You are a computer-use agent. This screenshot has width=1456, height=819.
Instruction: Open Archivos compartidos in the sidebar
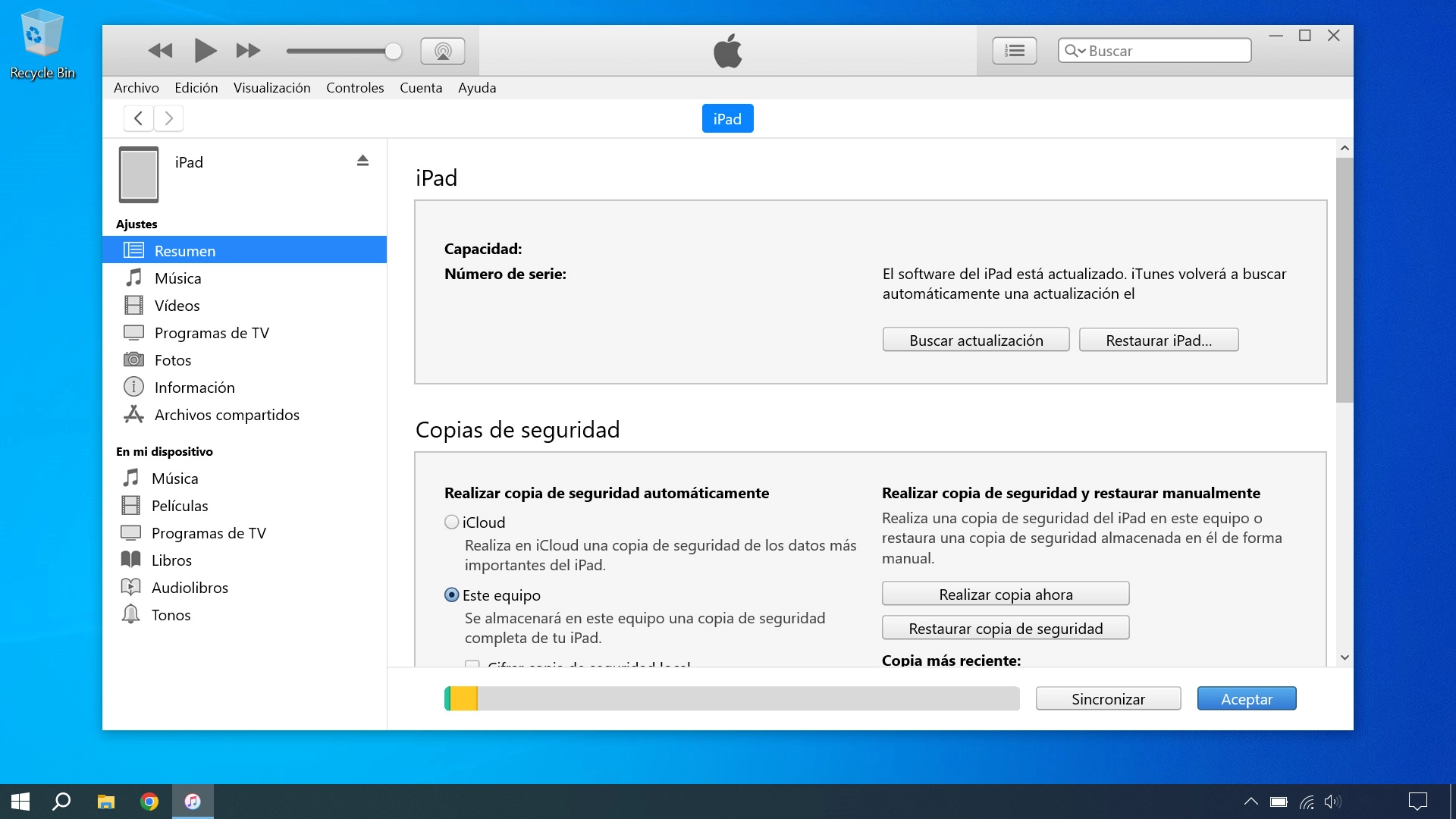pos(227,415)
